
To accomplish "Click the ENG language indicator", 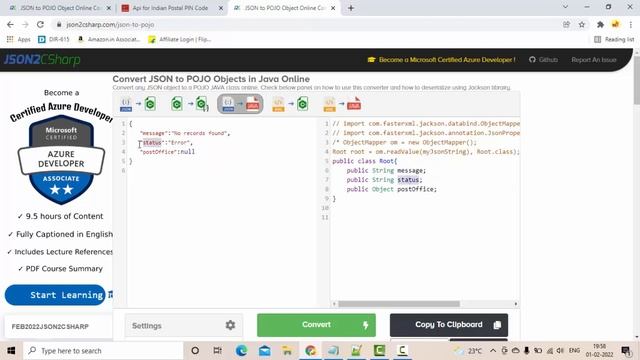I will tap(574, 351).
